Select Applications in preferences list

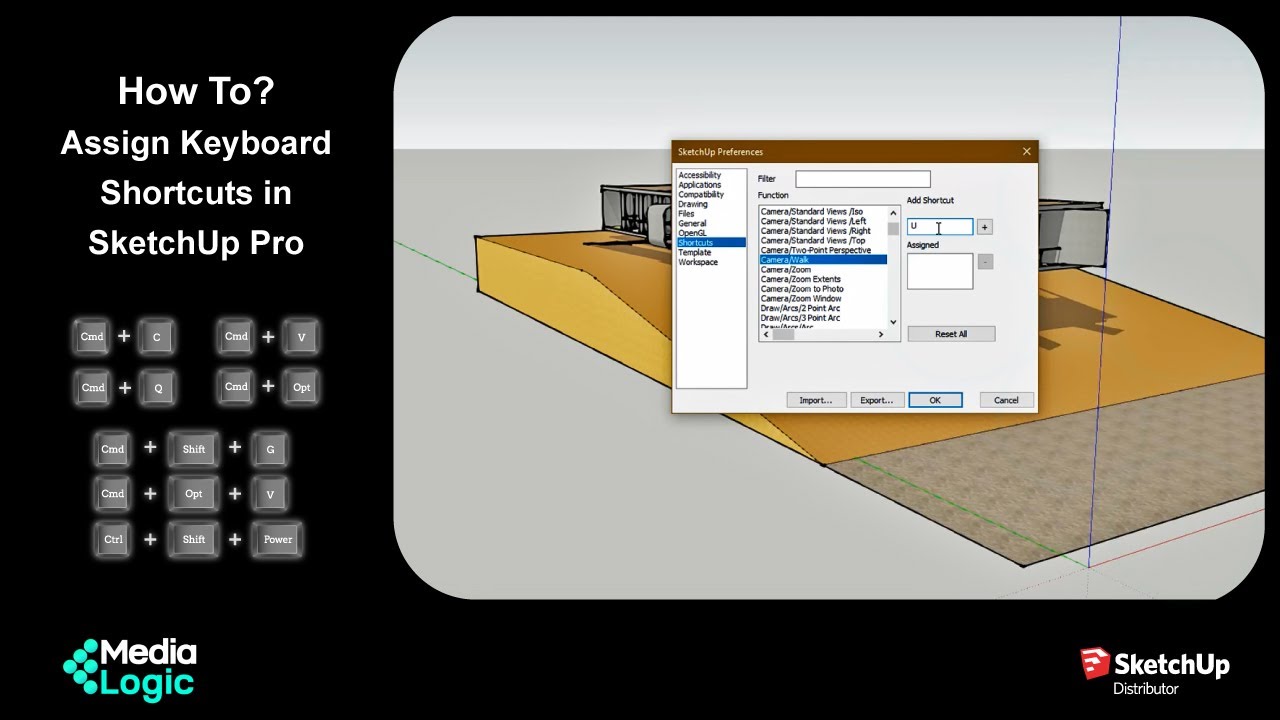pyautogui.click(x=699, y=185)
